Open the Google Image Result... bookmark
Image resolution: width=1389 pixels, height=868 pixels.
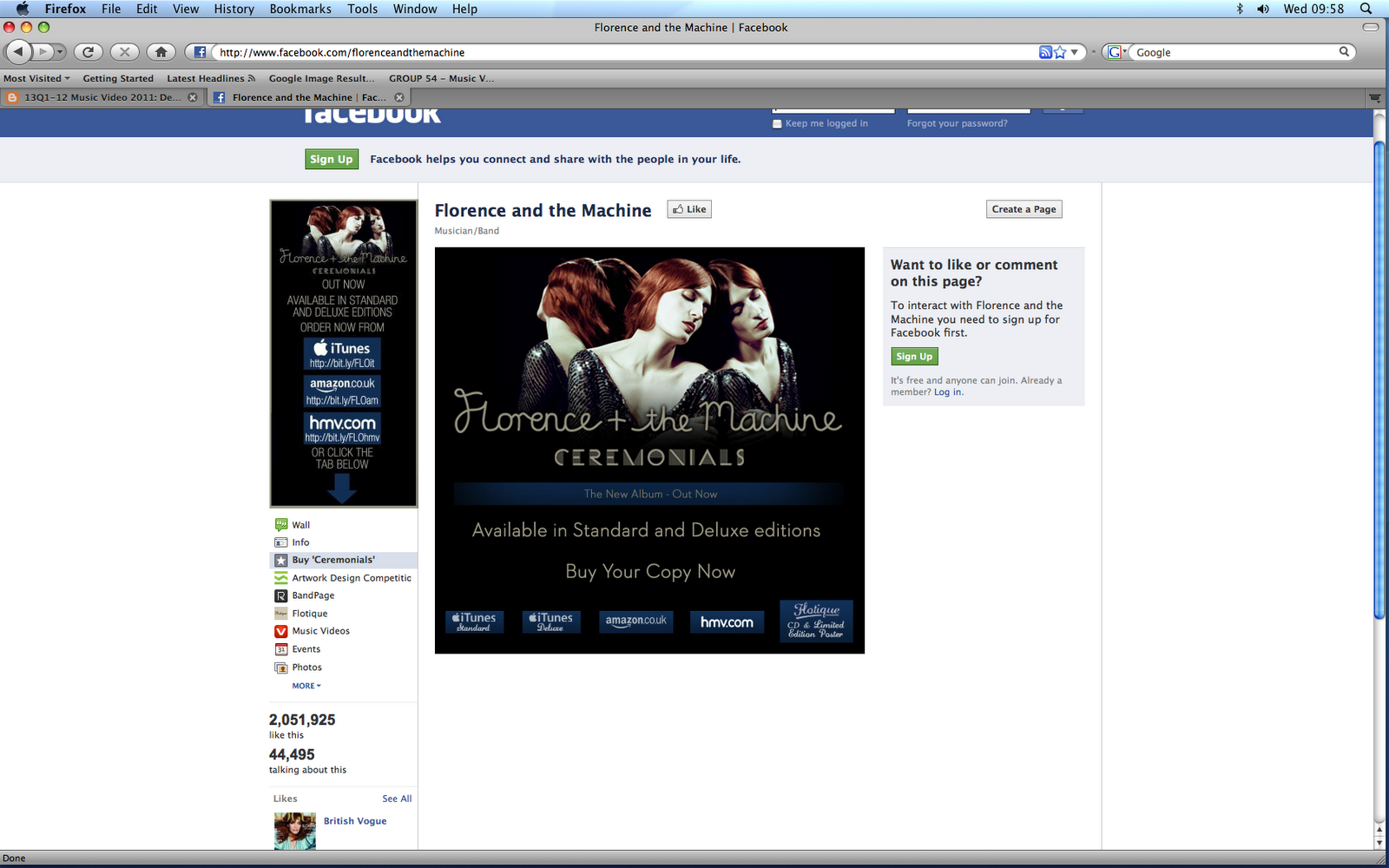point(321,78)
